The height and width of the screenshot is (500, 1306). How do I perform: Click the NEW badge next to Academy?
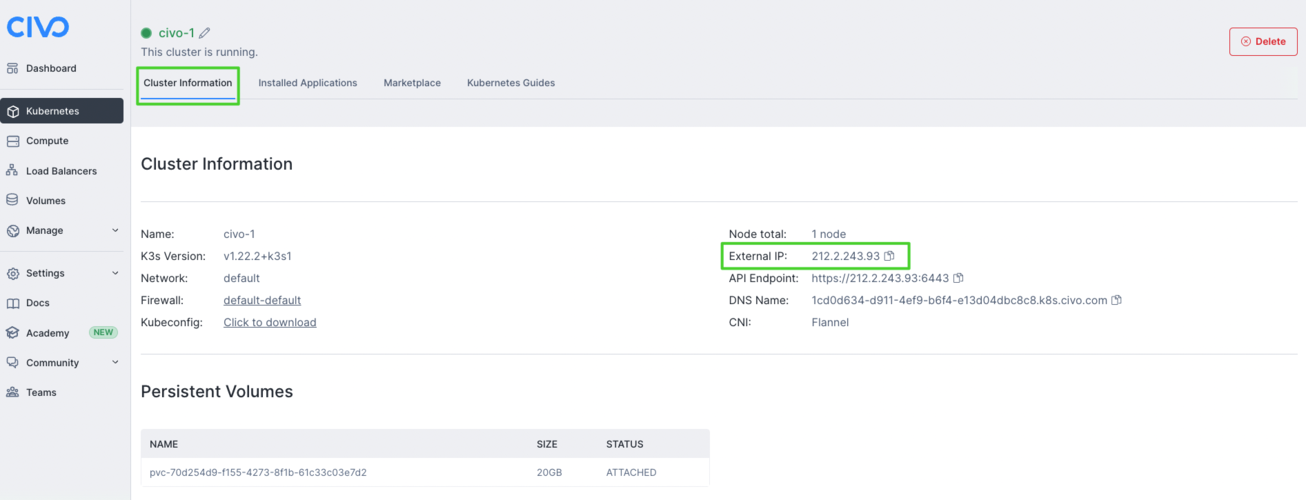[x=103, y=333]
